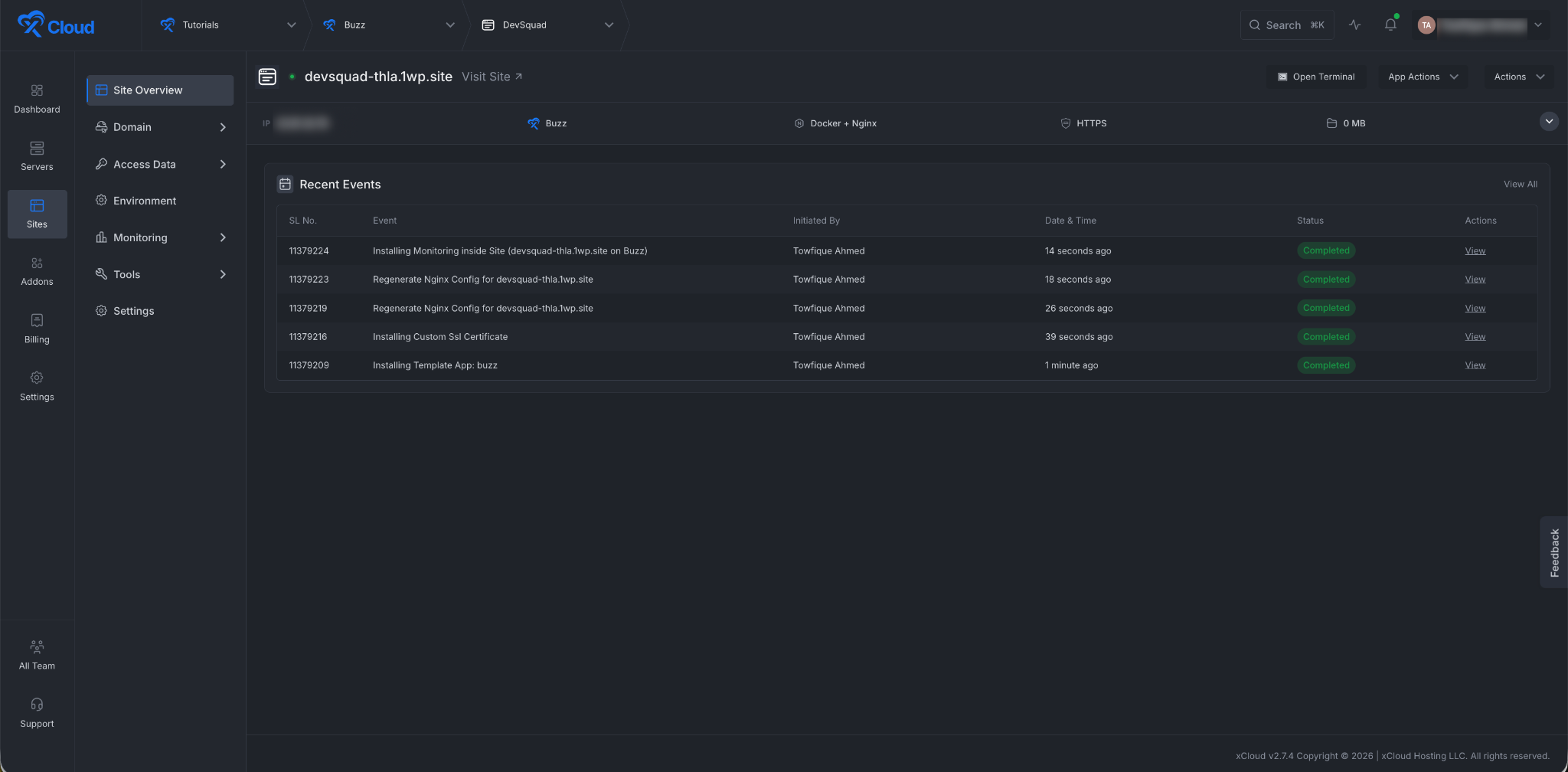
Task: Open the activity pulse icon
Action: click(1355, 25)
